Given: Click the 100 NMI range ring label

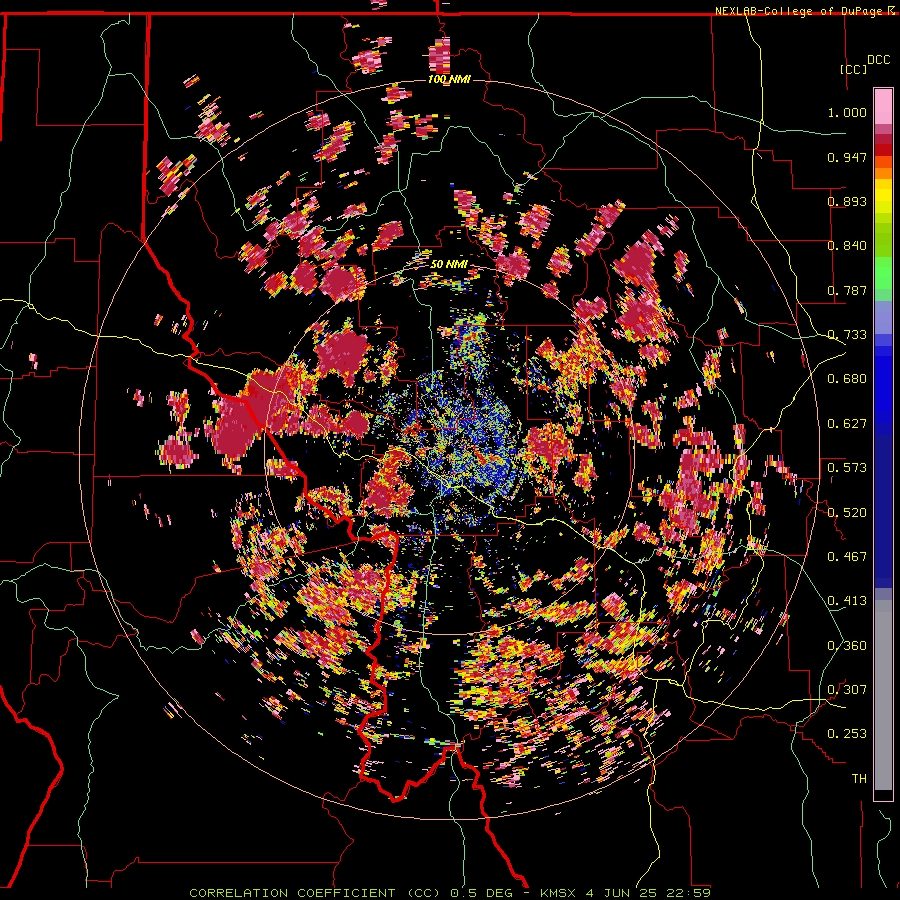Looking at the screenshot, I should pos(449,79).
